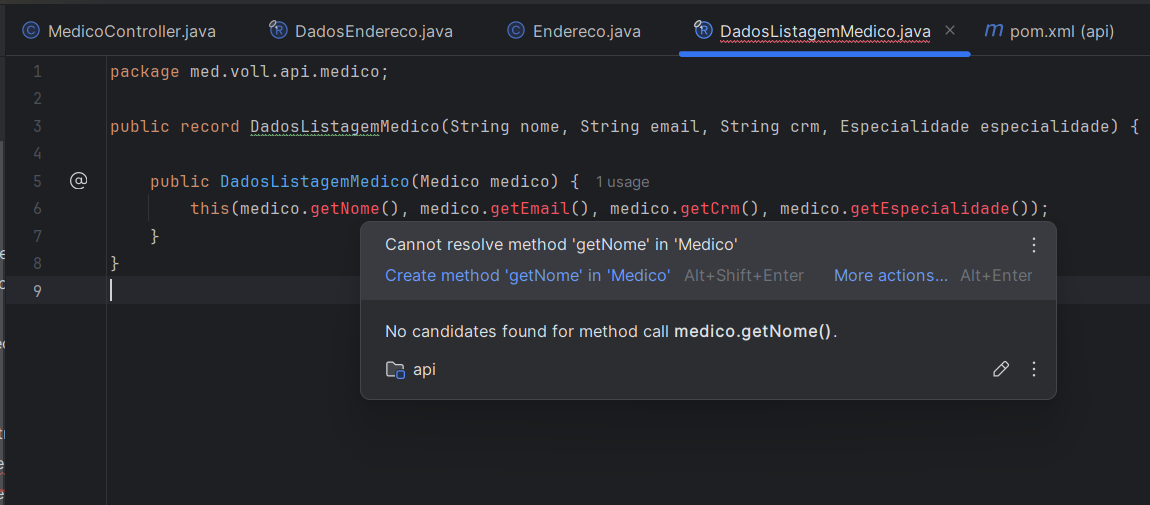
Task: Open the tooltip's top three-dot menu
Action: 1034,245
